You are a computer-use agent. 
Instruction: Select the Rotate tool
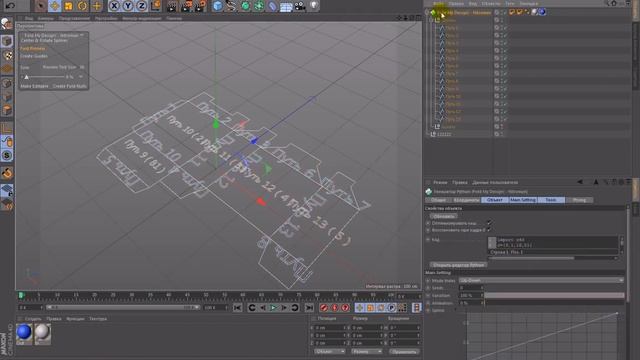[82, 6]
